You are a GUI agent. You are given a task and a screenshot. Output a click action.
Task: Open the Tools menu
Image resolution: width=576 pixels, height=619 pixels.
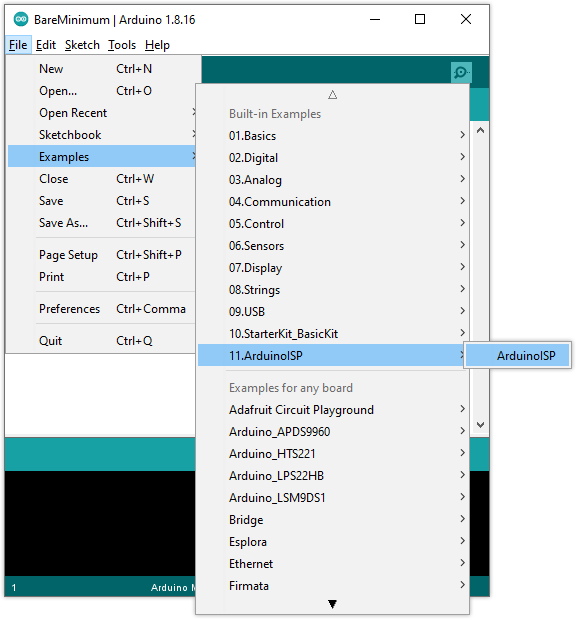pyautogui.click(x=122, y=45)
